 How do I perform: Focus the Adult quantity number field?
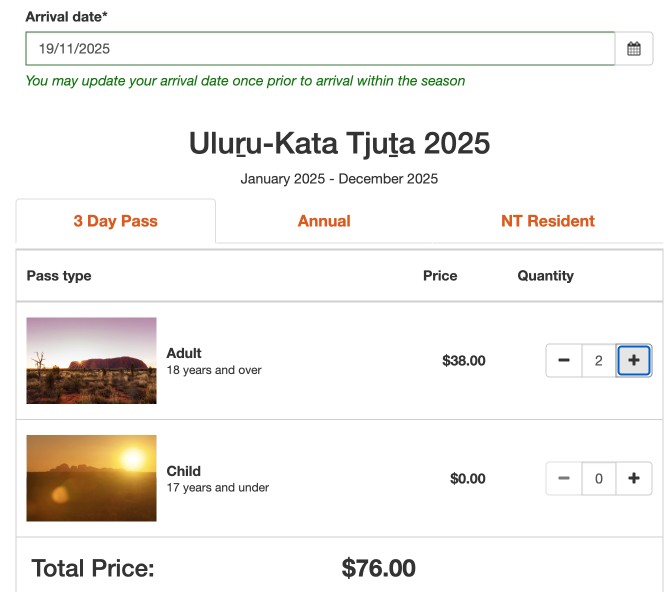598,361
